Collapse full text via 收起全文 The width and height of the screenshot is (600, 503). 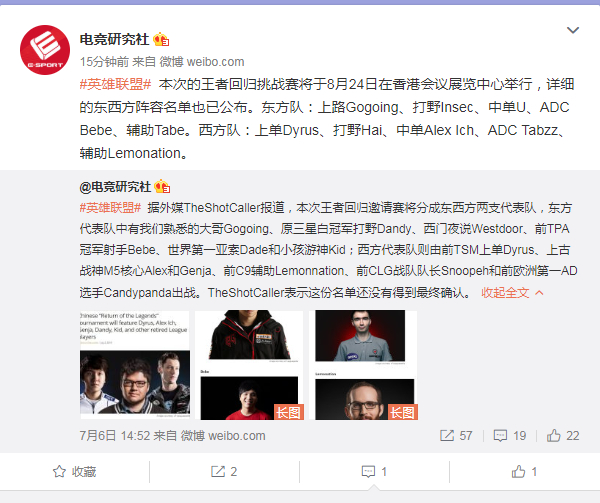tap(512, 293)
